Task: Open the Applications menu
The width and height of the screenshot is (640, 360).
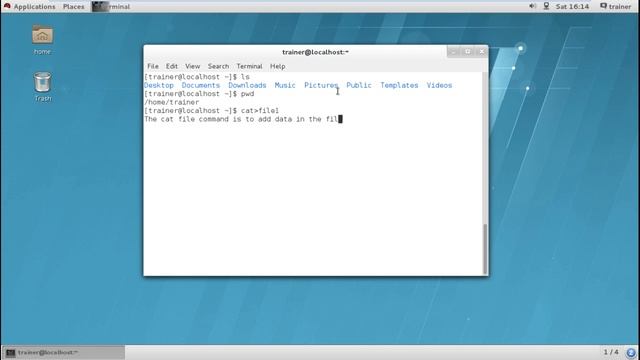Action: pyautogui.click(x=34, y=7)
